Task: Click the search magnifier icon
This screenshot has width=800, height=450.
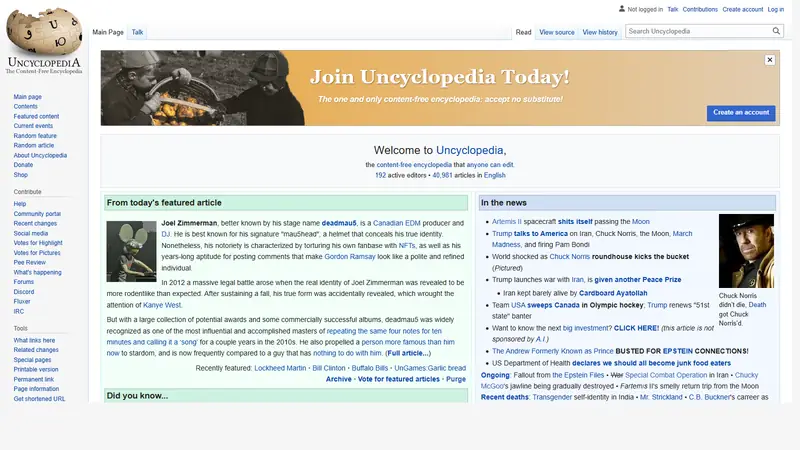Action: tap(776, 31)
